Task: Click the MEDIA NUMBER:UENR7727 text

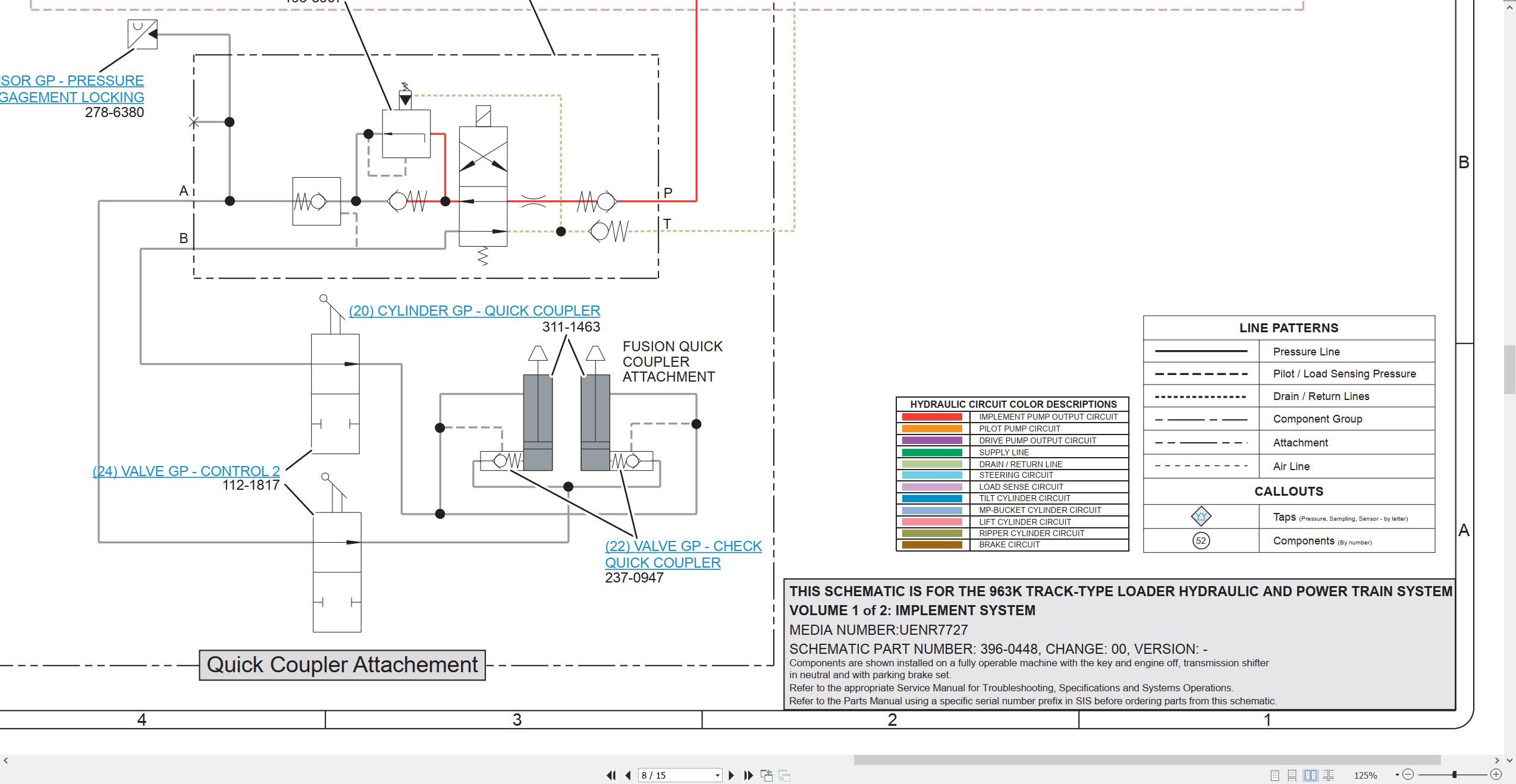Action: pyautogui.click(x=878, y=629)
